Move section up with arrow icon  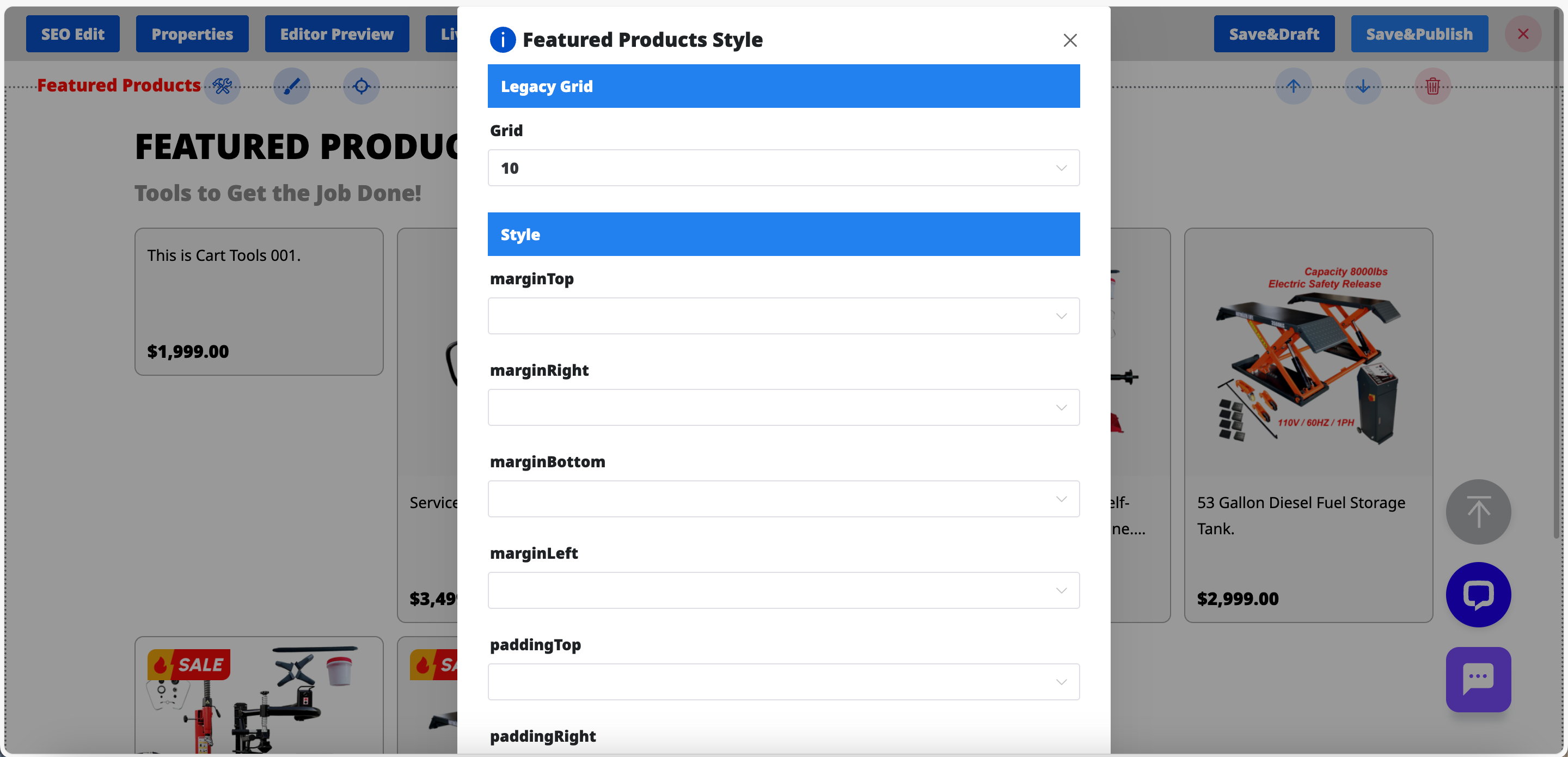click(x=1293, y=86)
